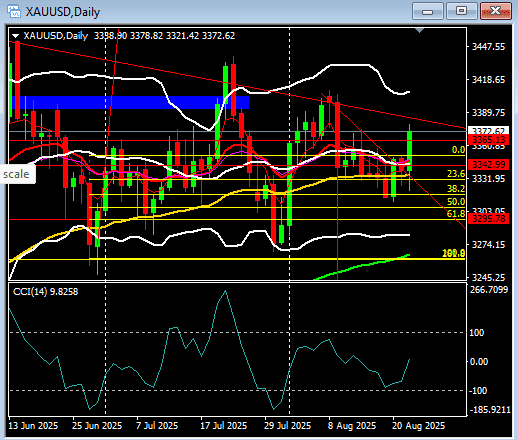Expand the XAUUSD,Daily symbol dropdown triangle
The width and height of the screenshot is (518, 440).
click(15, 36)
